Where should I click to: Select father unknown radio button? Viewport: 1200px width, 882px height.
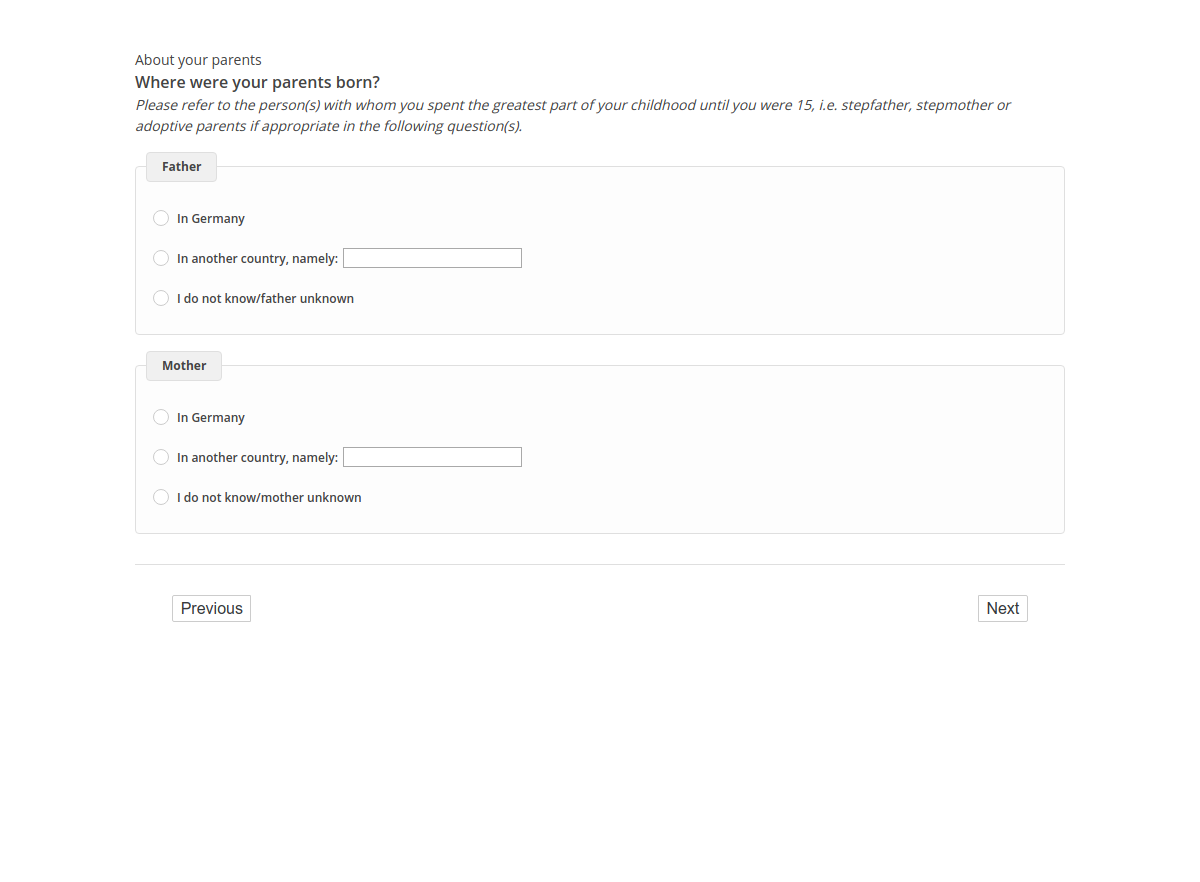click(161, 298)
